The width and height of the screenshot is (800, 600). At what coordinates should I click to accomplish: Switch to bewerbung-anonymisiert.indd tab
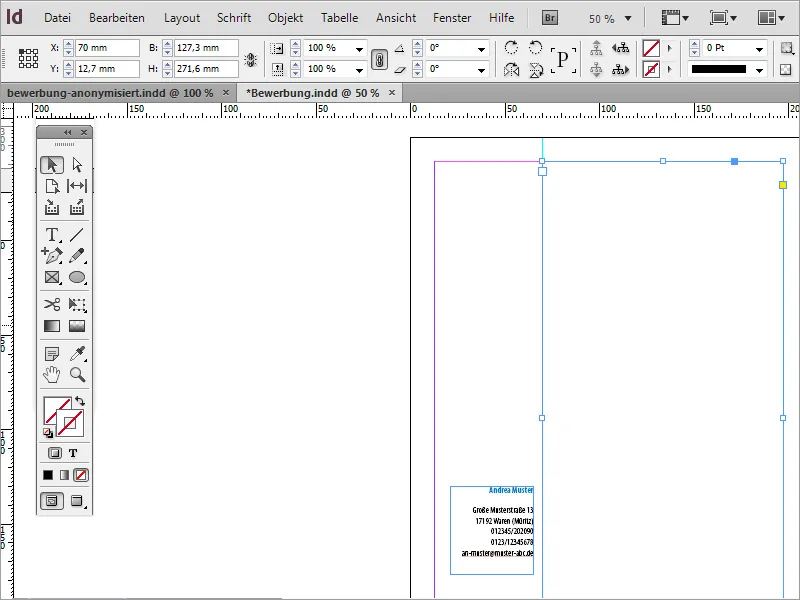[110, 93]
